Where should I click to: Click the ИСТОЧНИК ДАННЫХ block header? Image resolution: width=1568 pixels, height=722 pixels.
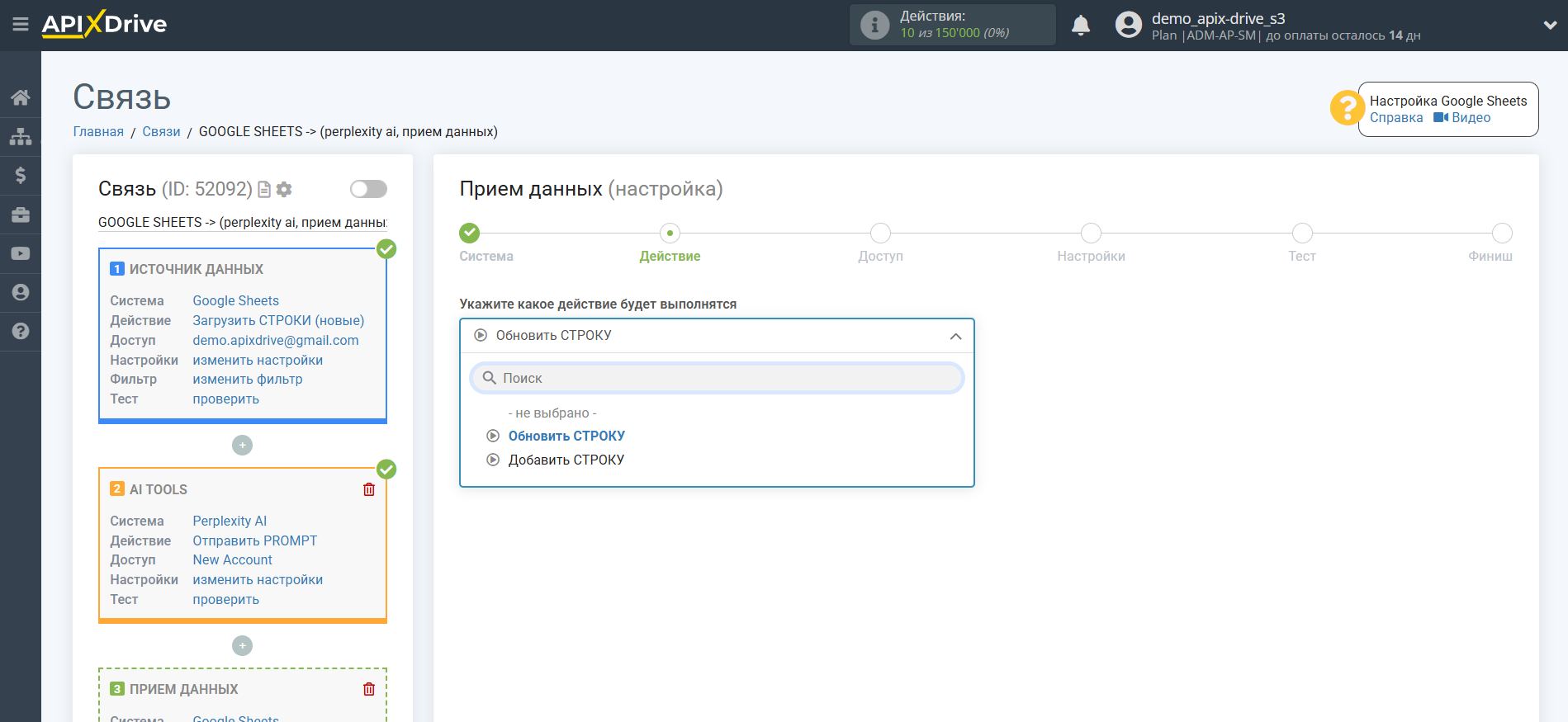click(x=196, y=269)
